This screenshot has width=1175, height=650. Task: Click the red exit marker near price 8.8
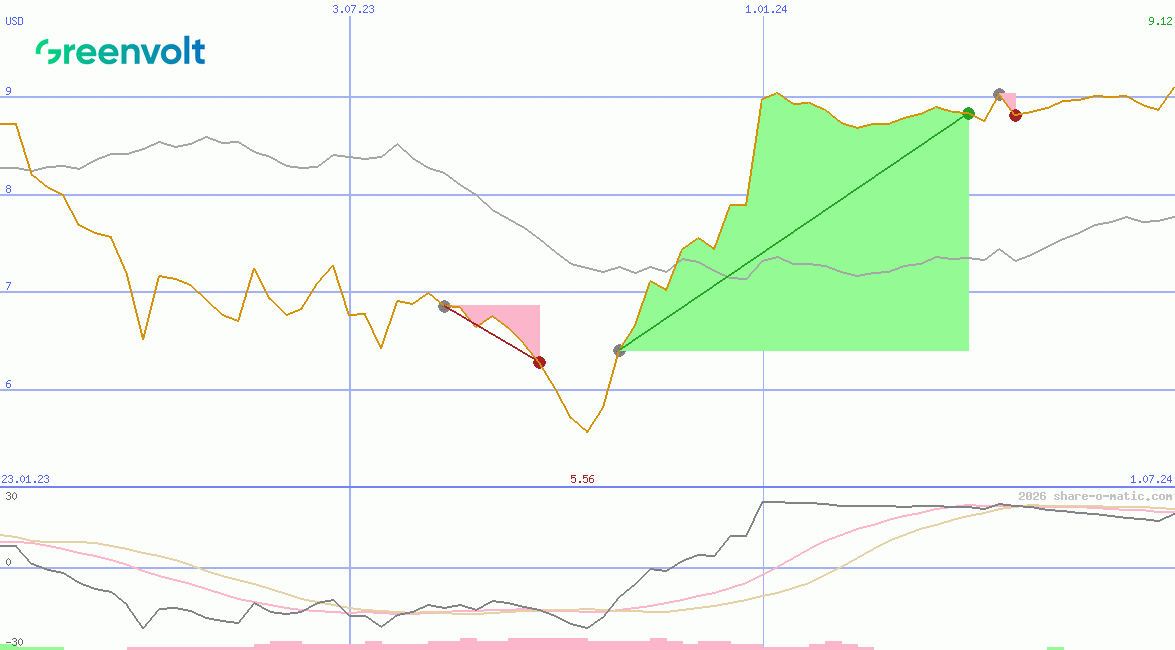pyautogui.click(x=1015, y=115)
